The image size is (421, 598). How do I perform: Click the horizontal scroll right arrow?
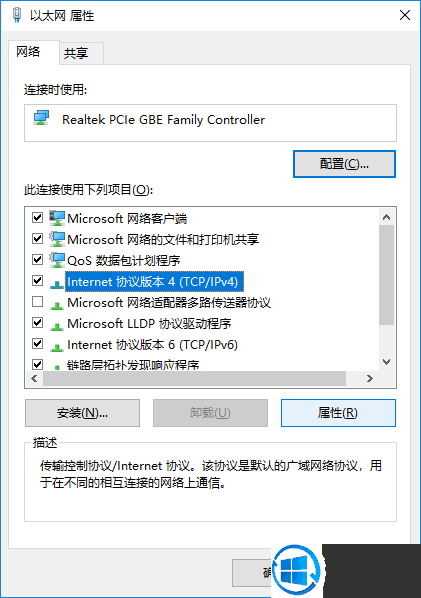(369, 378)
